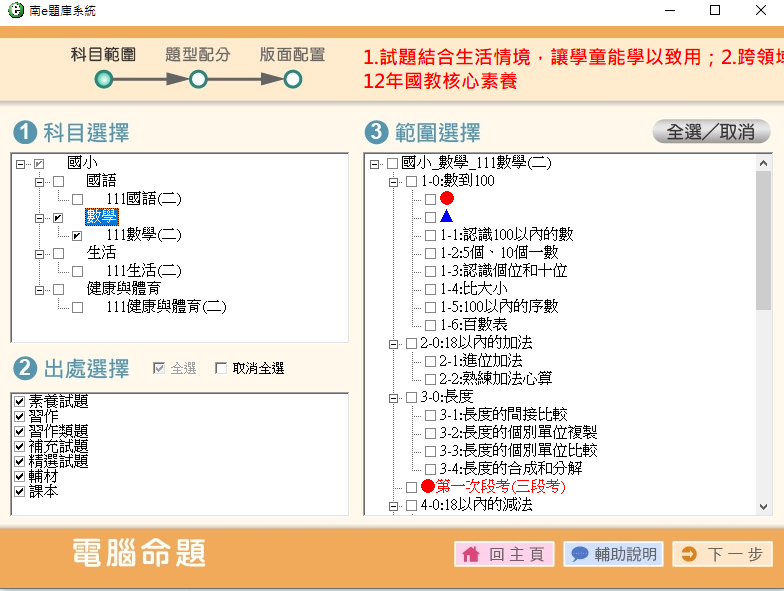Viewport: 784px width, 591px height.
Task: Collapse the 3-0:長度 tree node
Action: (x=393, y=397)
